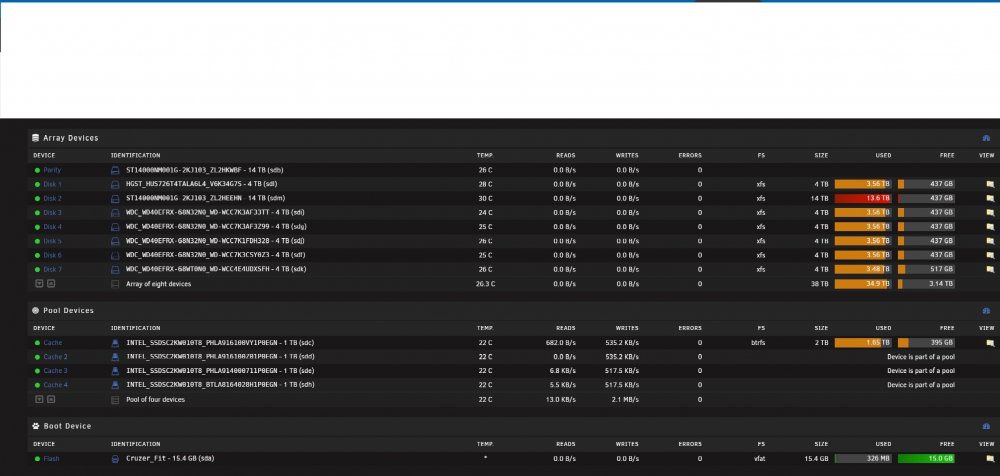
Task: Click the green status dot for Flash
Action: coord(37,458)
